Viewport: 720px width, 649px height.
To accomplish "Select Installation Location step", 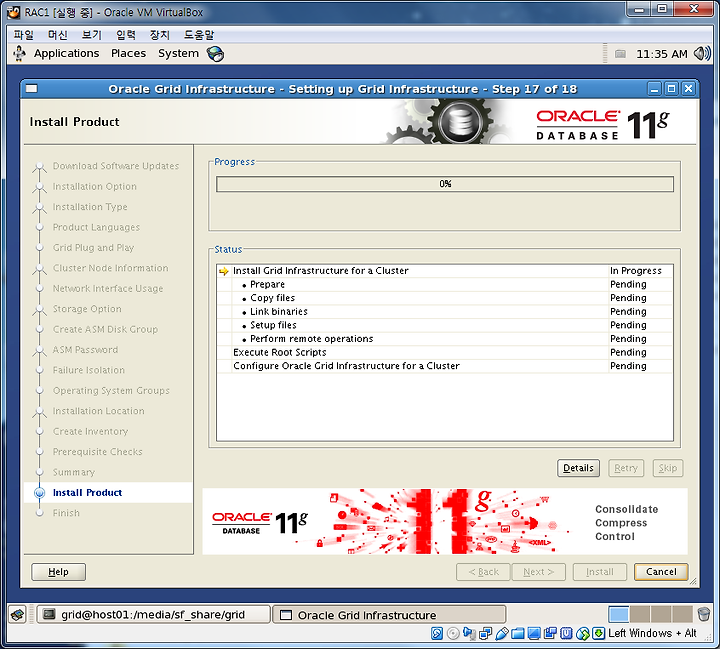I will tap(98, 411).
